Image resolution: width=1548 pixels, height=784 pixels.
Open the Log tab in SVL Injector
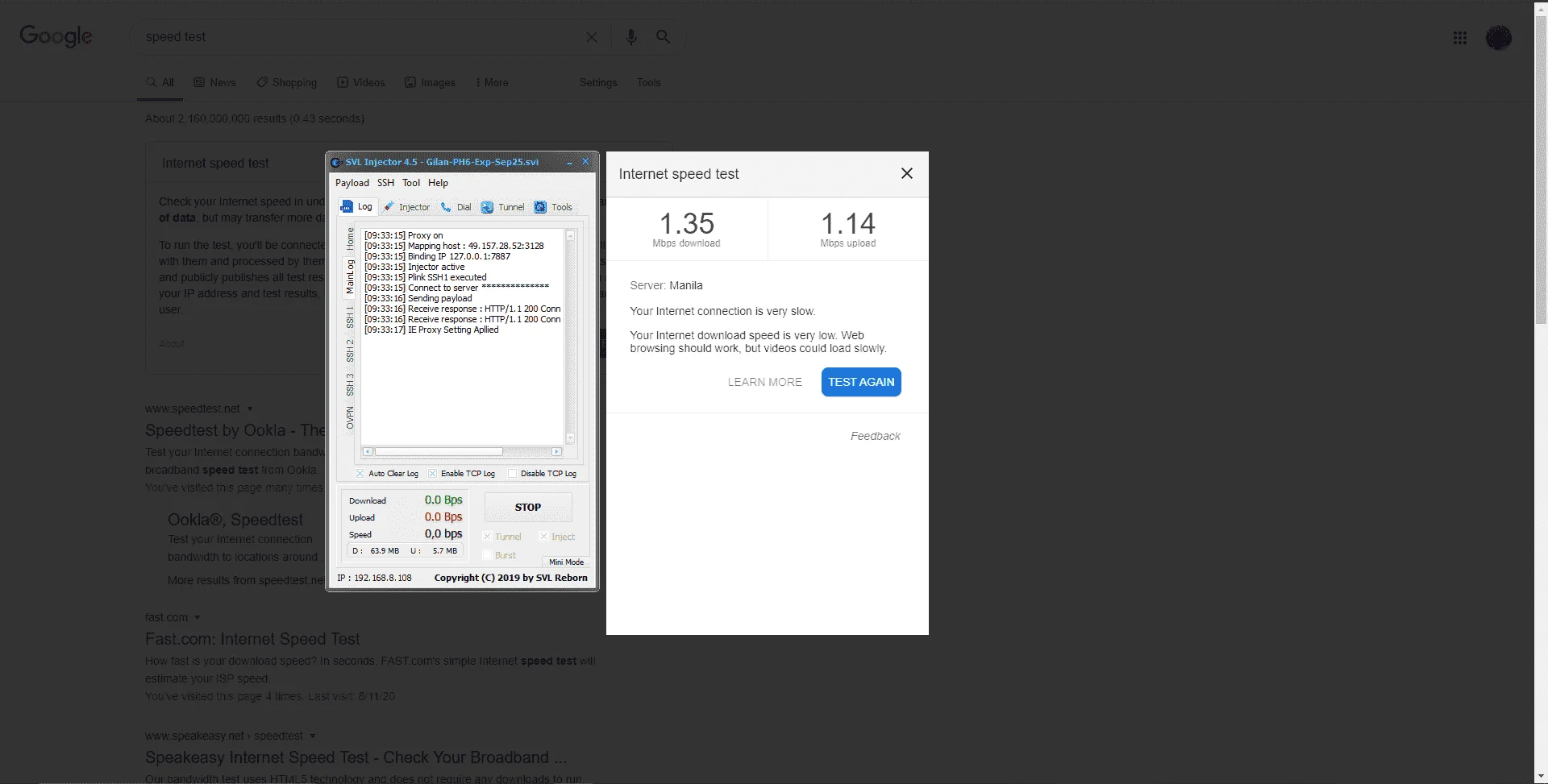pos(356,207)
